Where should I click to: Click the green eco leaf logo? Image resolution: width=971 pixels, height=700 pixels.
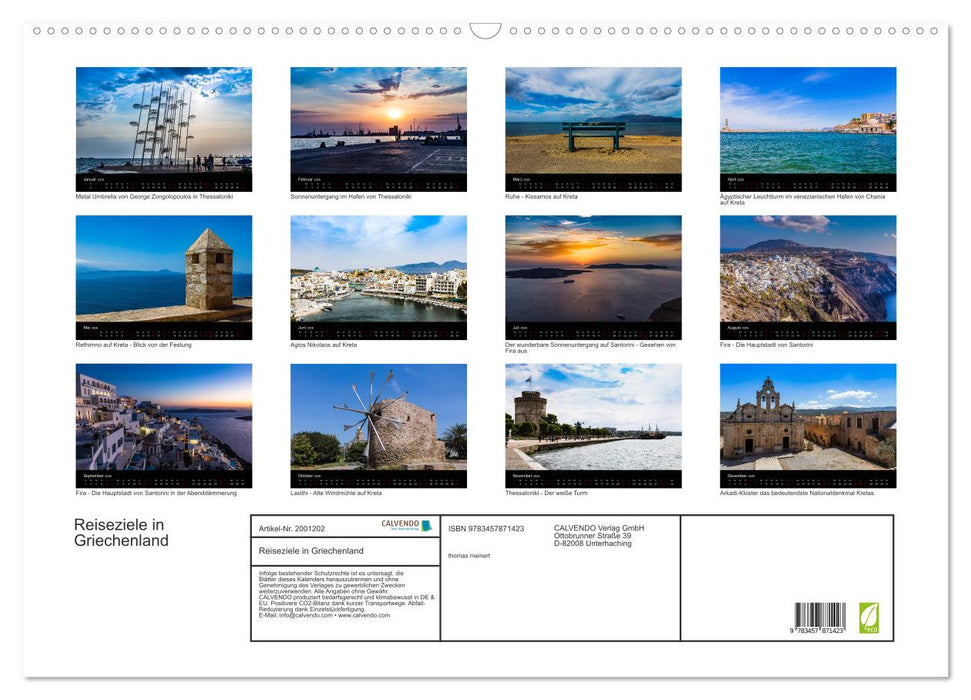tap(869, 616)
